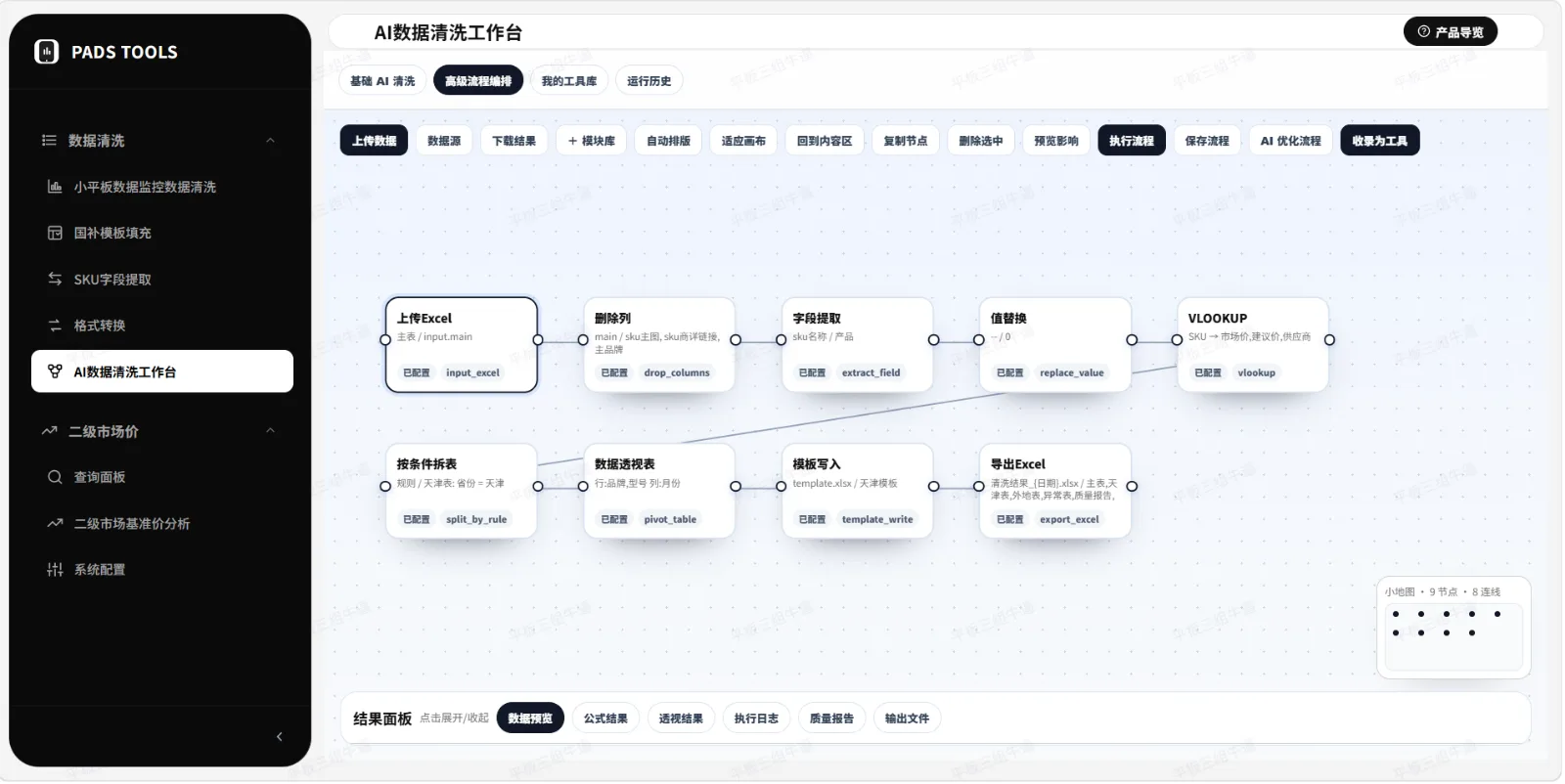Click the trend icon beside 二级市场基准价分析
Screen dimensions: 1565x784
[x=55, y=524]
